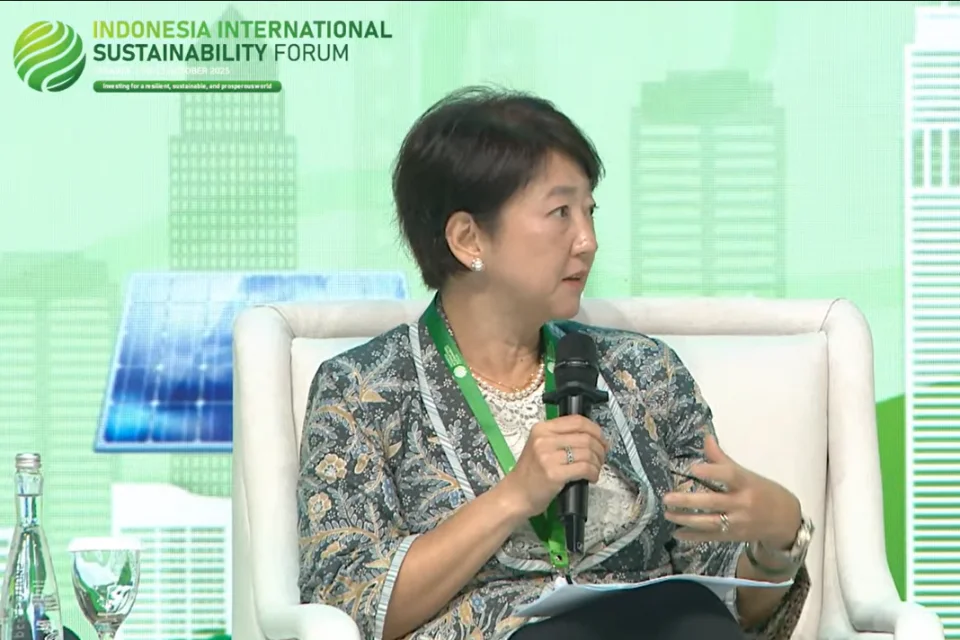Click the green tagline banner below the title
960x640 pixels.
point(187,87)
